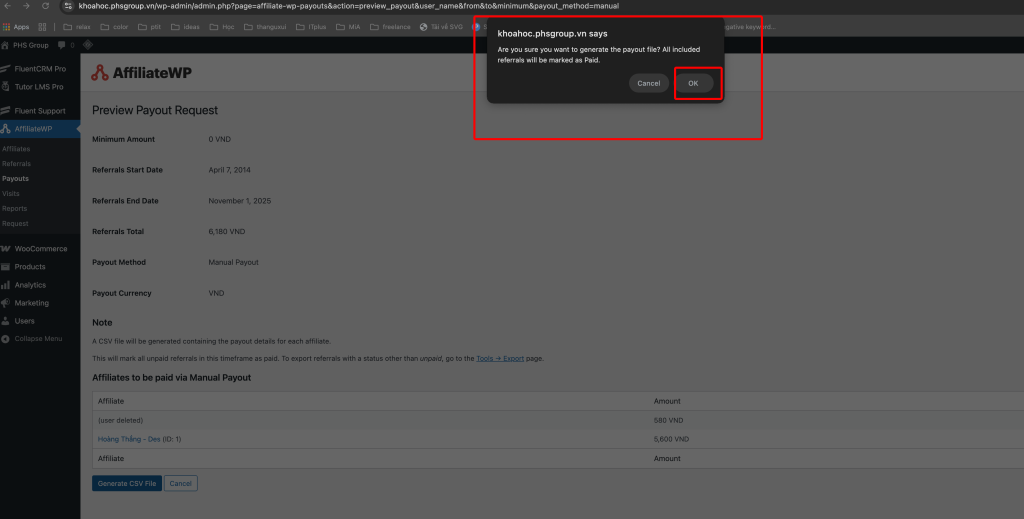This screenshot has height=519, width=1024.
Task: Click the browser back arrow
Action: (9, 6)
